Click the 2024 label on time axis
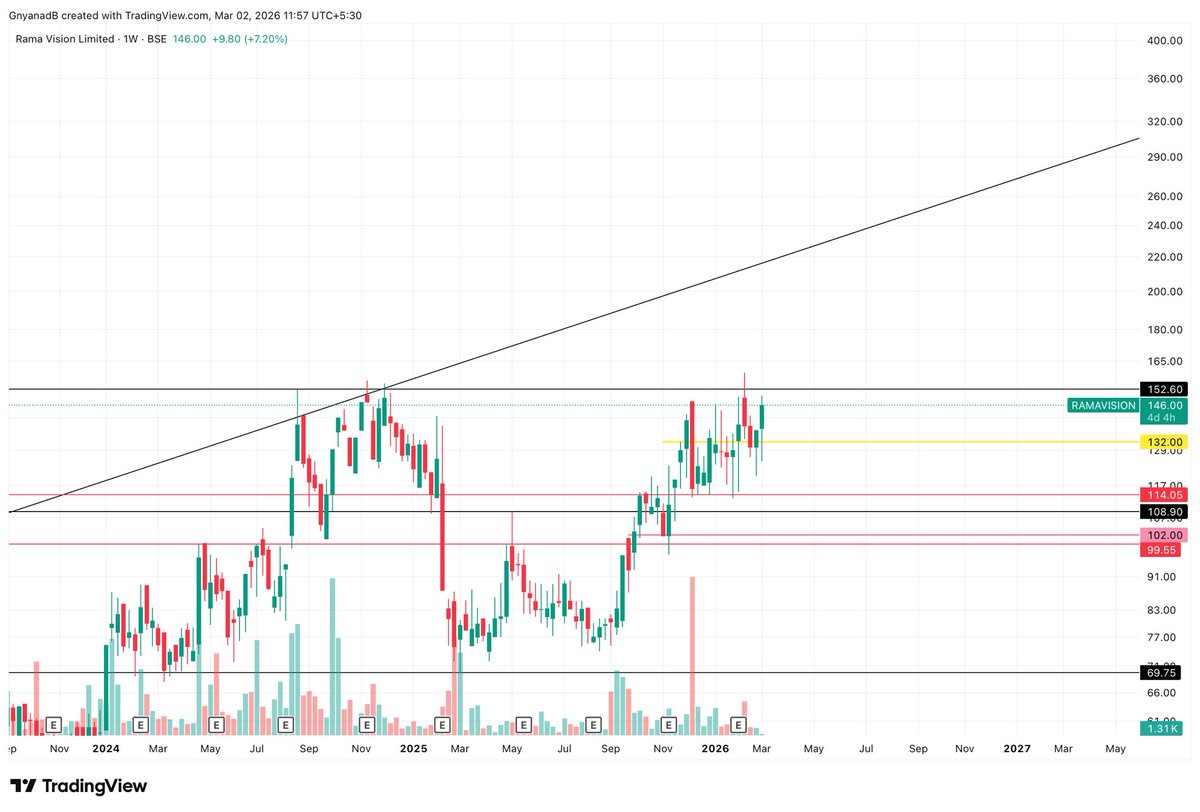 click(106, 748)
